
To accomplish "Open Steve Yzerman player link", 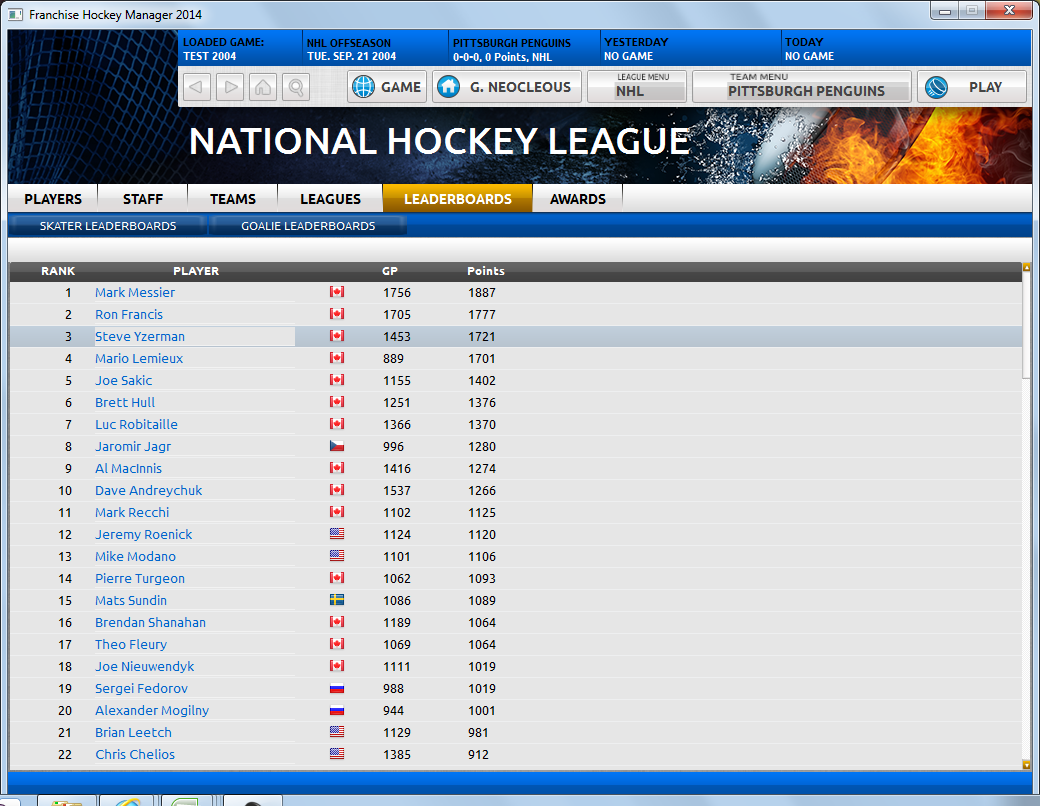I will coord(140,336).
